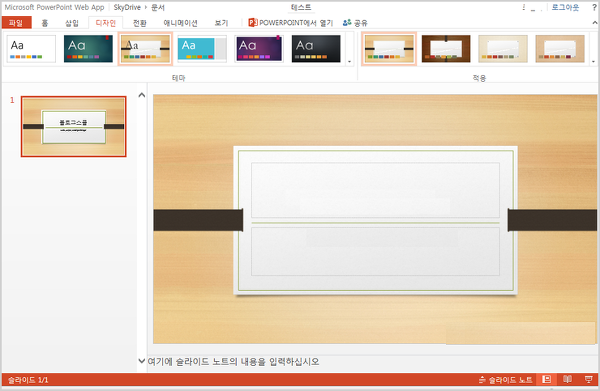
Task: Apply the white Office theme thumbnail
Action: coord(31,49)
